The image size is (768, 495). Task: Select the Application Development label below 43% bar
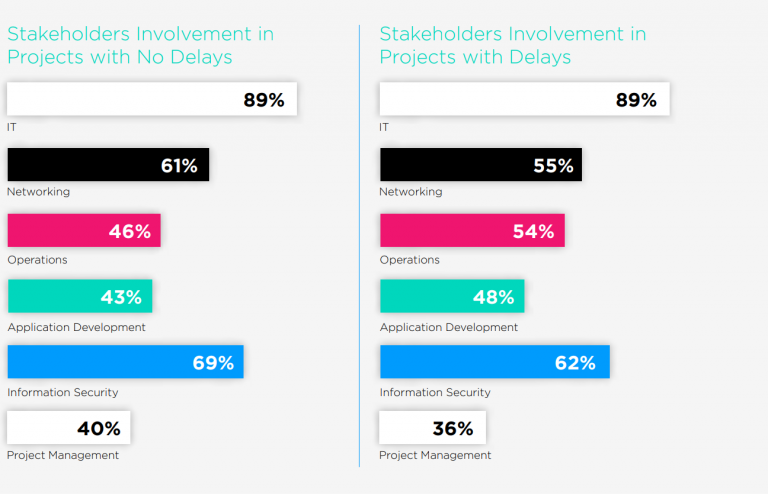[76, 327]
